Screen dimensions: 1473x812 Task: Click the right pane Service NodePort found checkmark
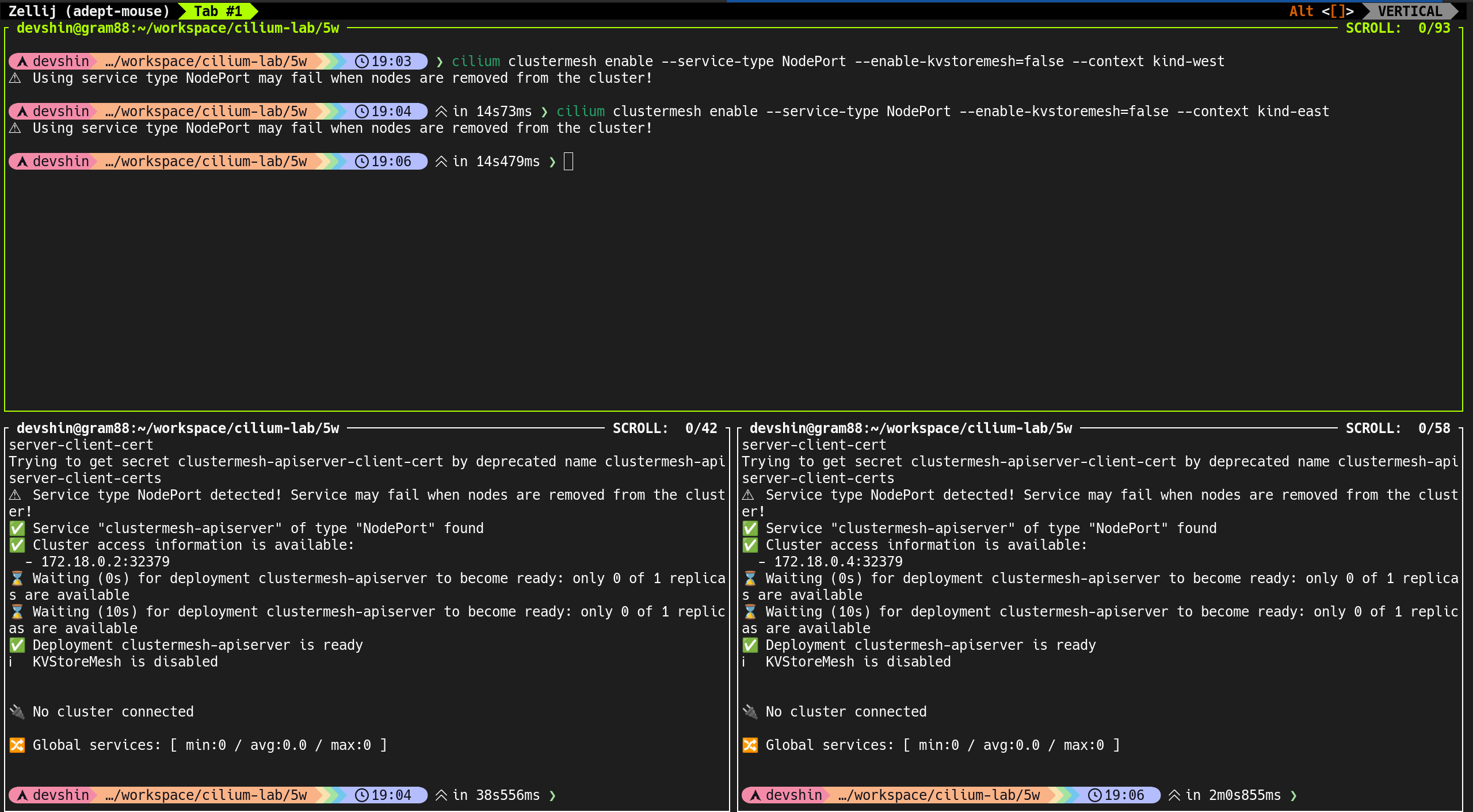click(750, 528)
